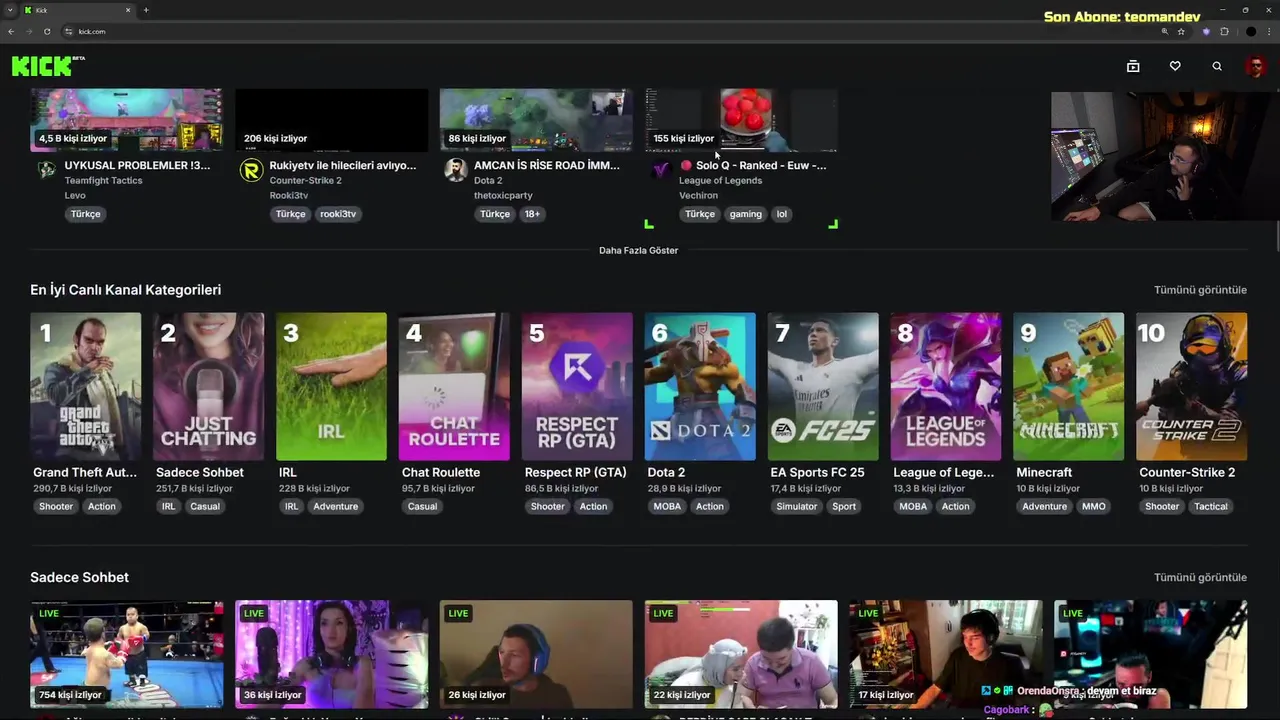This screenshot has width=1280, height=720.
Task: Click the kick.com address bar
Action: click(x=600, y=31)
